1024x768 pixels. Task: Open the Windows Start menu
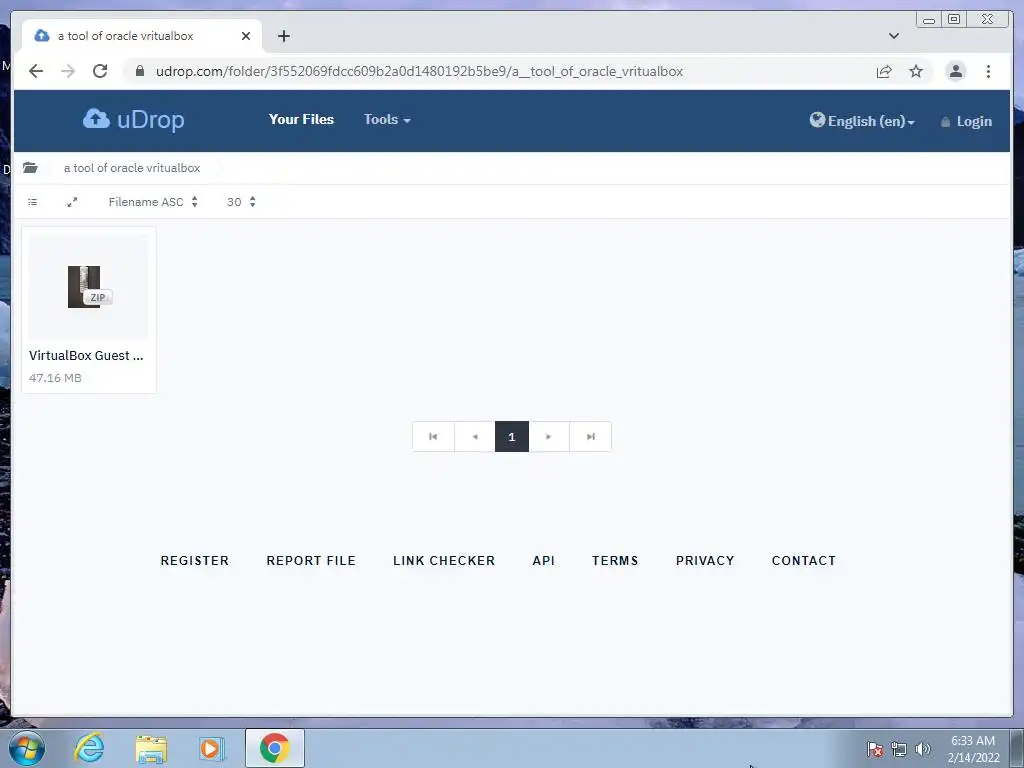pos(27,748)
